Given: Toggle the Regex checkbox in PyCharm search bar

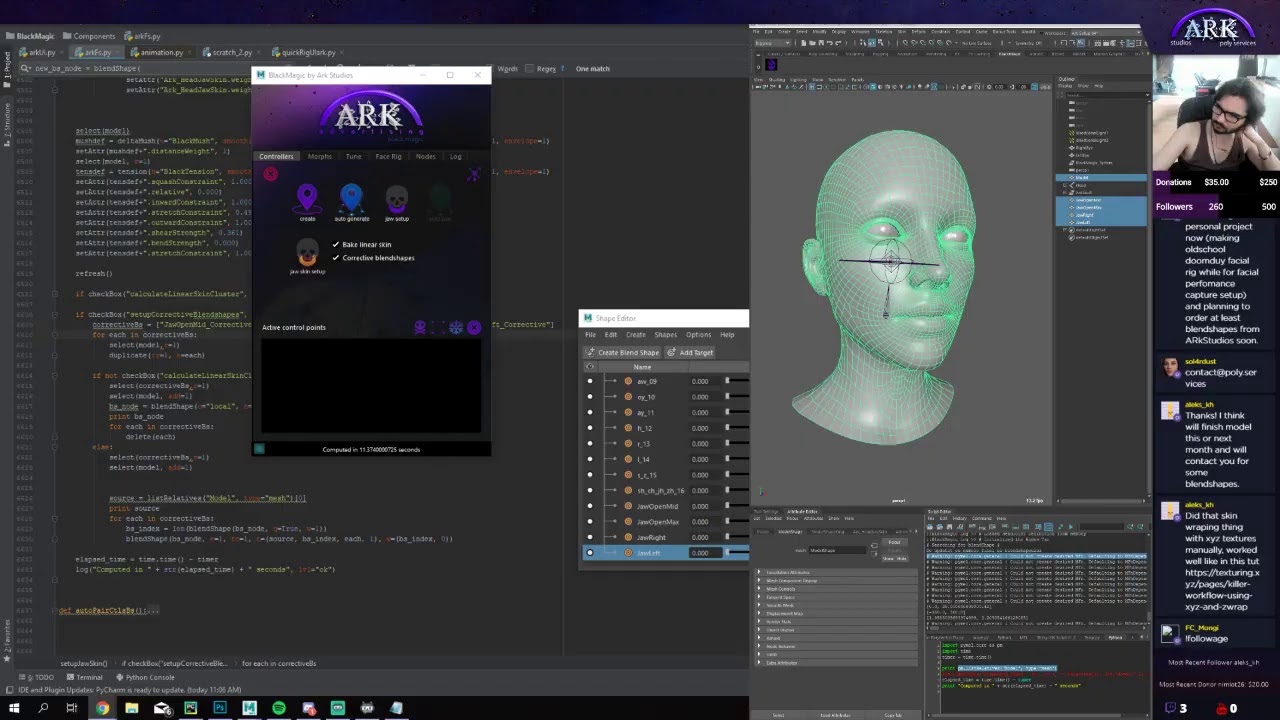Looking at the screenshot, I should (x=532, y=69).
